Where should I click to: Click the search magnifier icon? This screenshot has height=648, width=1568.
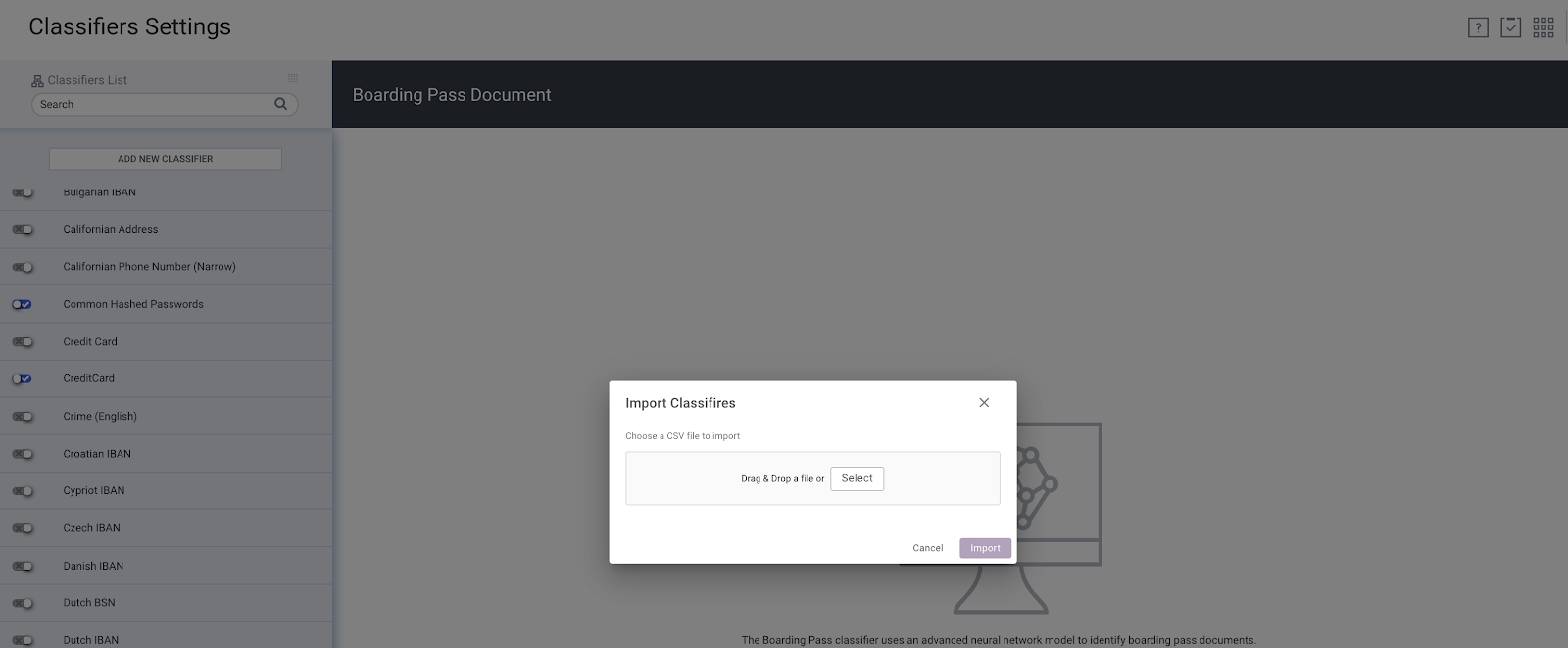point(281,104)
